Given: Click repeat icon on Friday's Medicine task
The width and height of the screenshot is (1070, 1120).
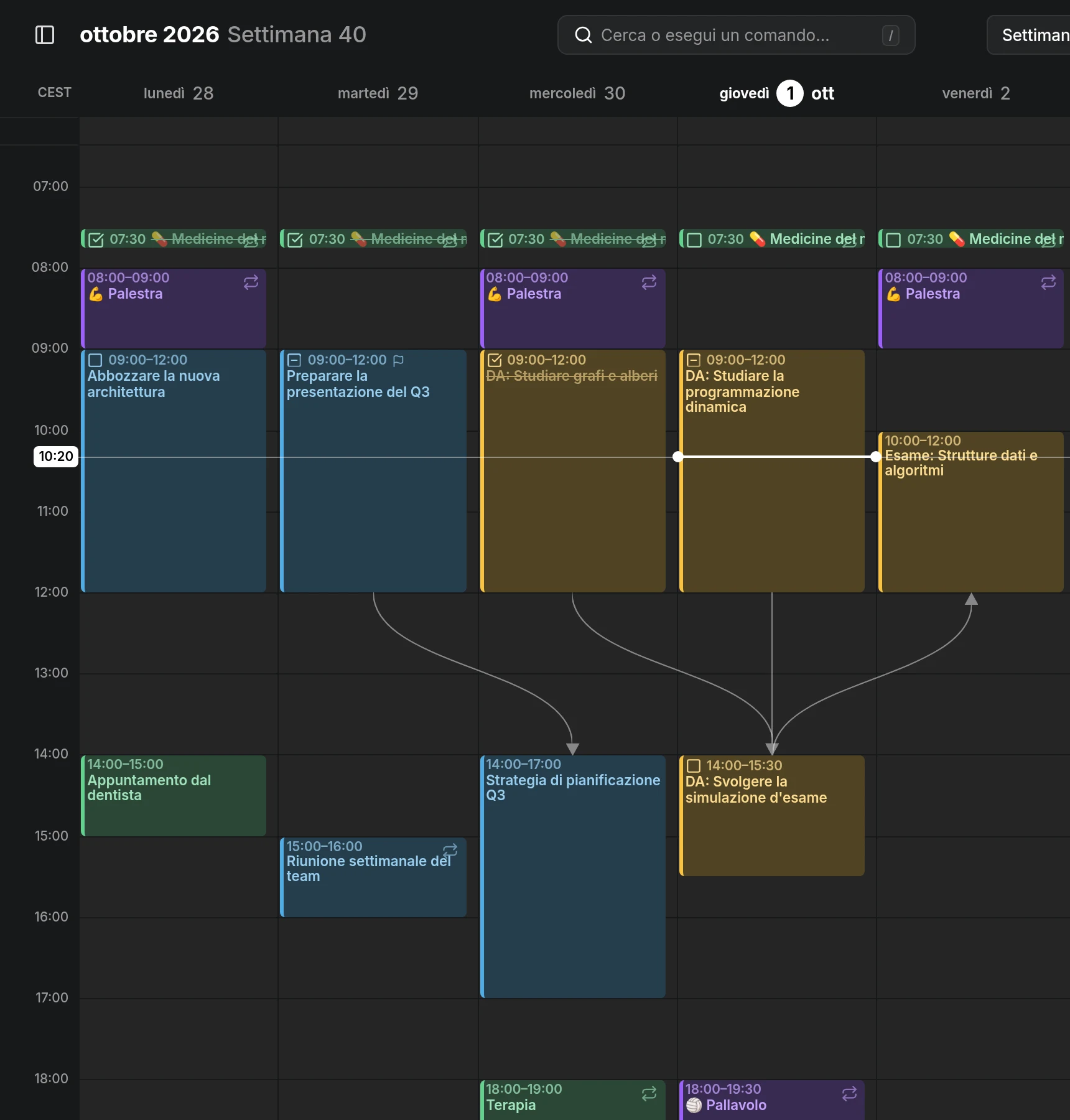Looking at the screenshot, I should [1048, 241].
